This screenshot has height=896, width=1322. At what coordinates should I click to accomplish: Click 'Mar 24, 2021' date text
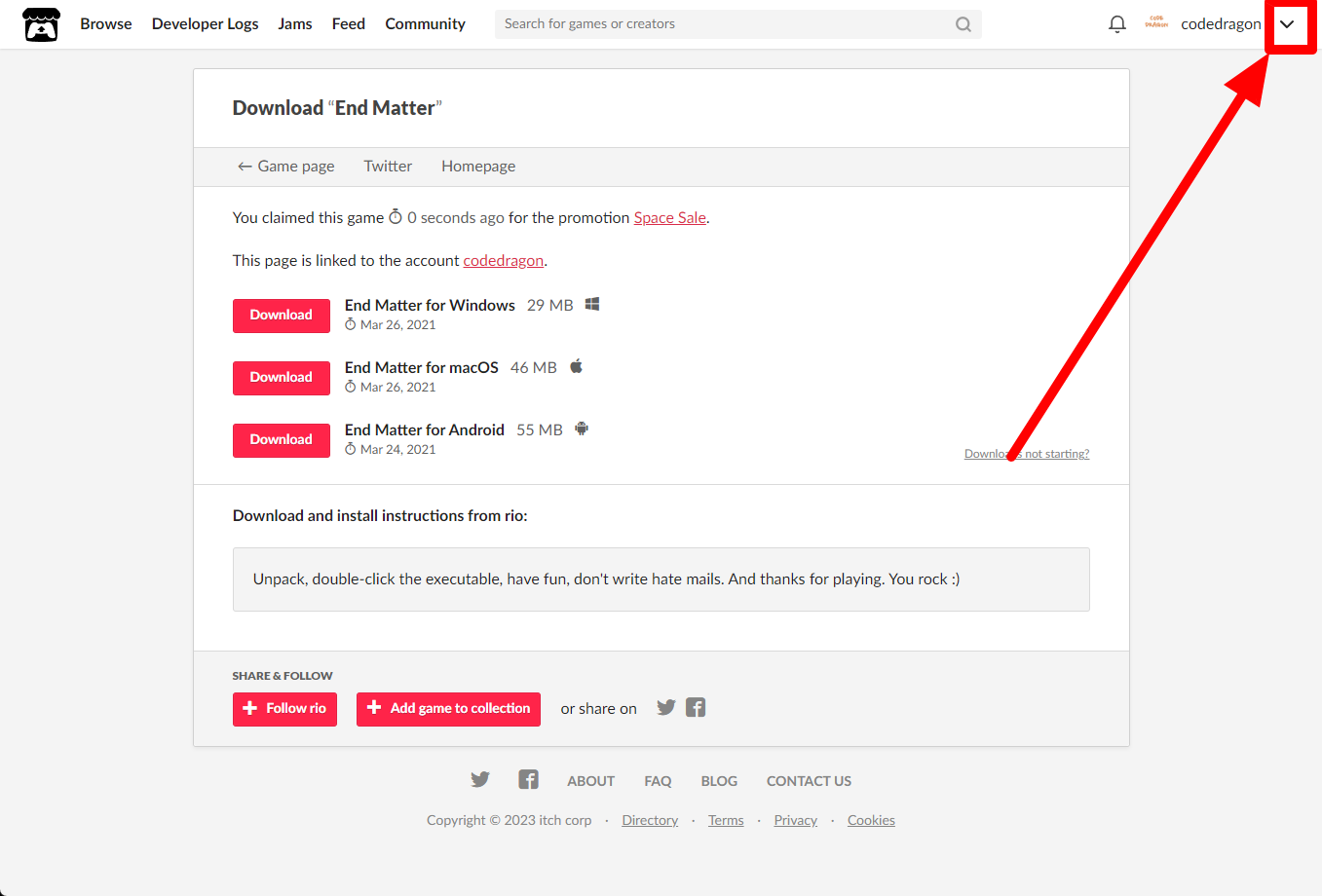[x=397, y=450]
